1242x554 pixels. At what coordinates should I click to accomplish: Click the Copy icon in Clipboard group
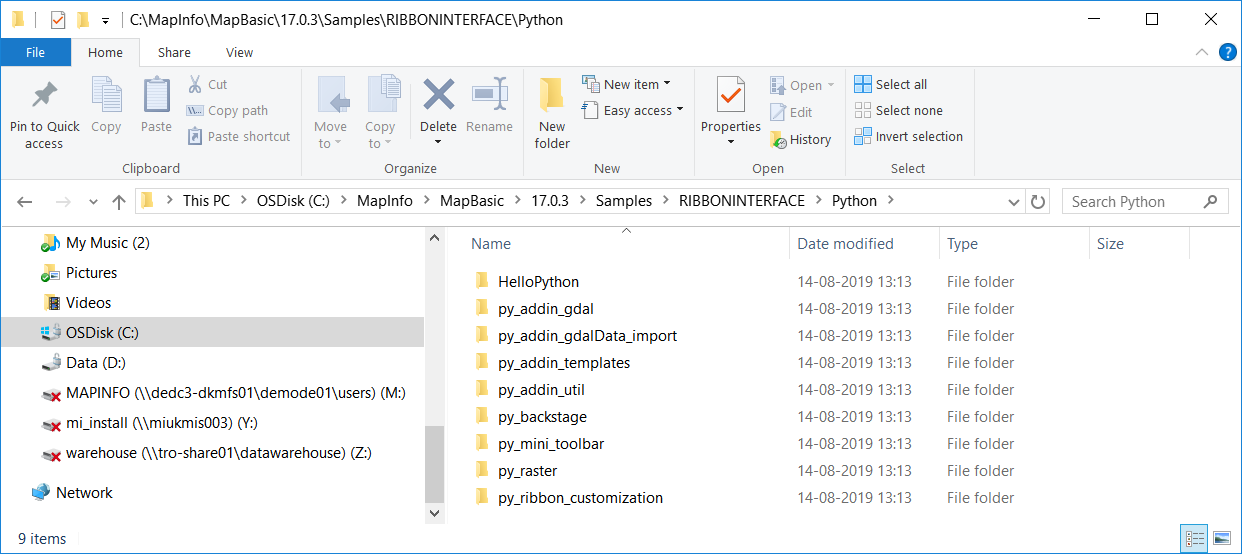click(106, 96)
